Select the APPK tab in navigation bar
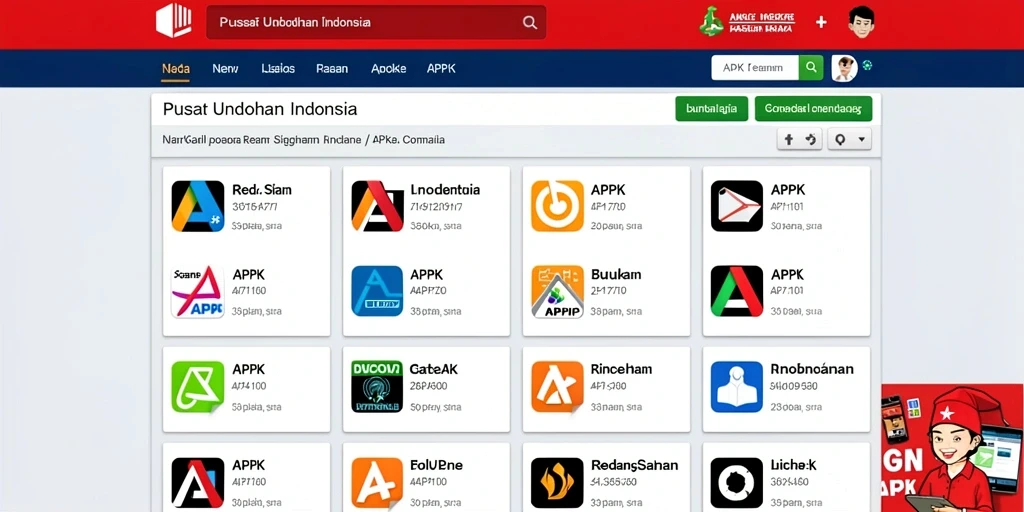Screen dimensions: 1024x512 [x=441, y=68]
